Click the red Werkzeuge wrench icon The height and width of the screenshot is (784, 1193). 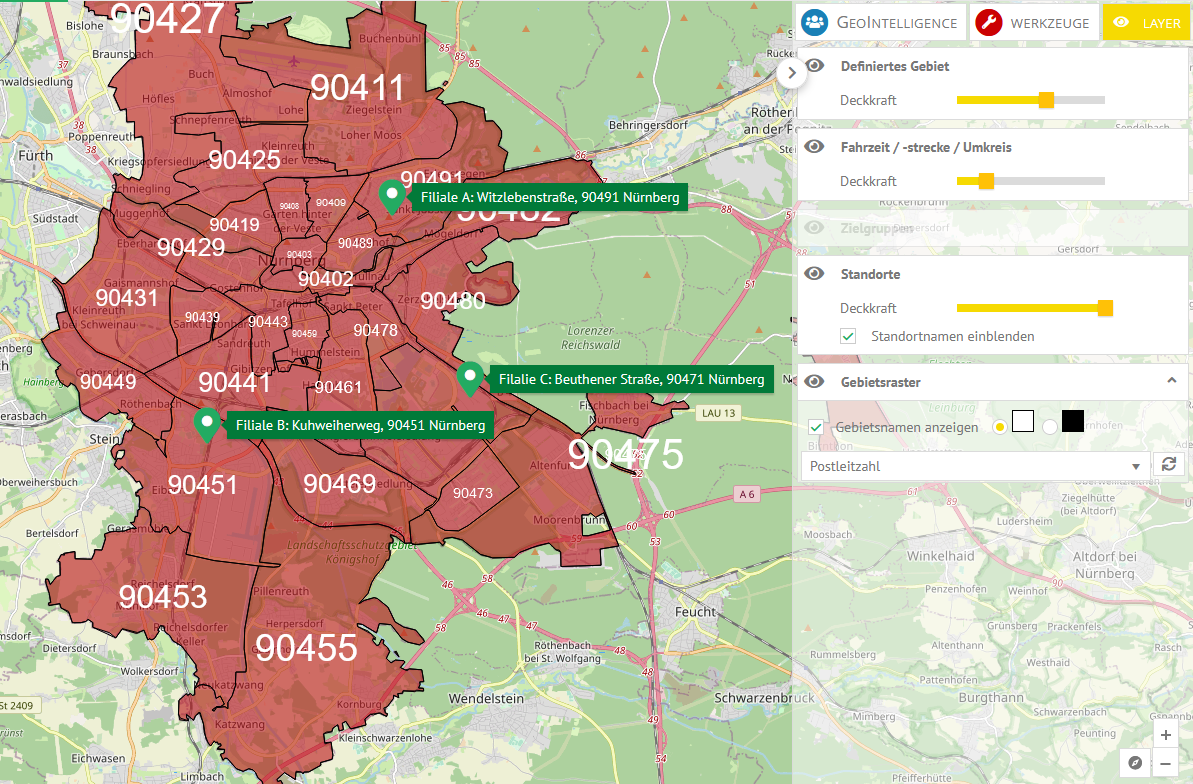pos(988,22)
